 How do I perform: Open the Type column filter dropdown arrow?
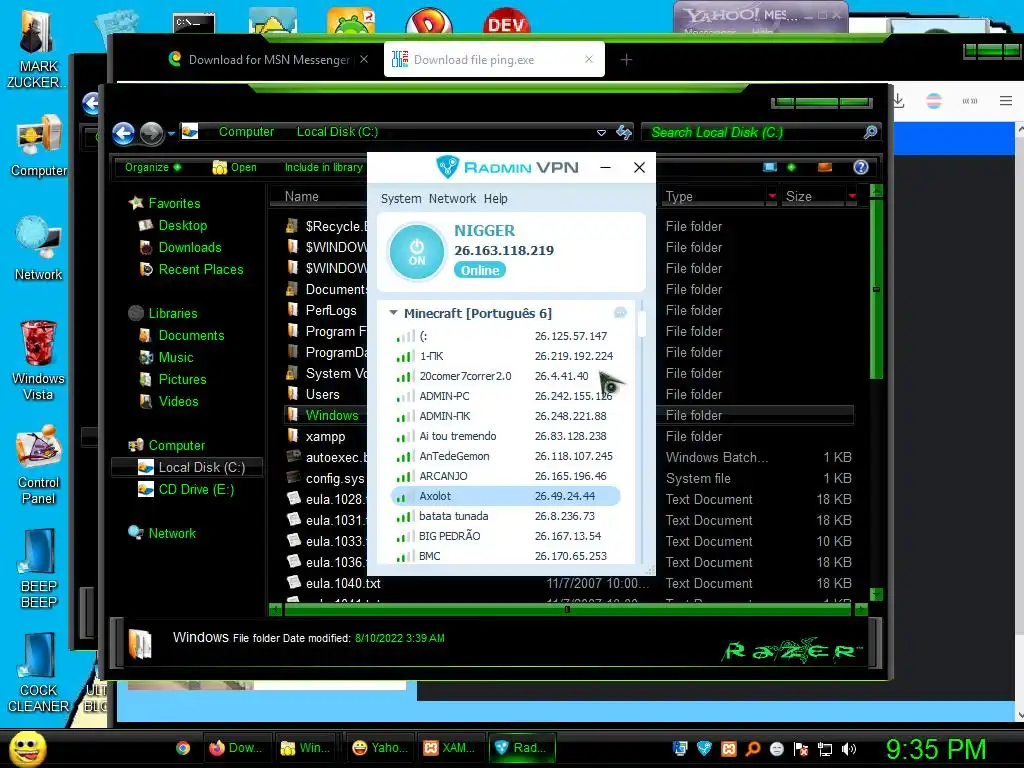pyautogui.click(x=772, y=196)
